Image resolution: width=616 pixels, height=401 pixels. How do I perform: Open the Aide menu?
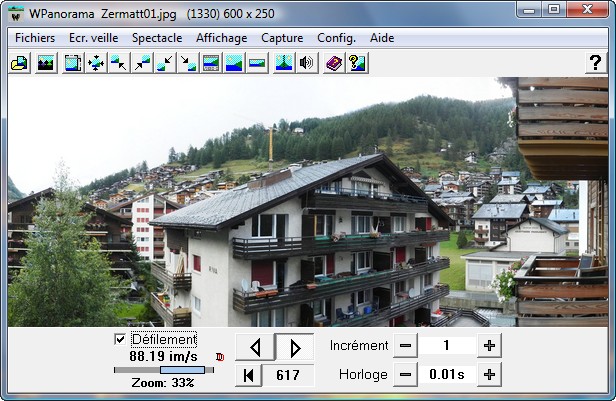(382, 38)
